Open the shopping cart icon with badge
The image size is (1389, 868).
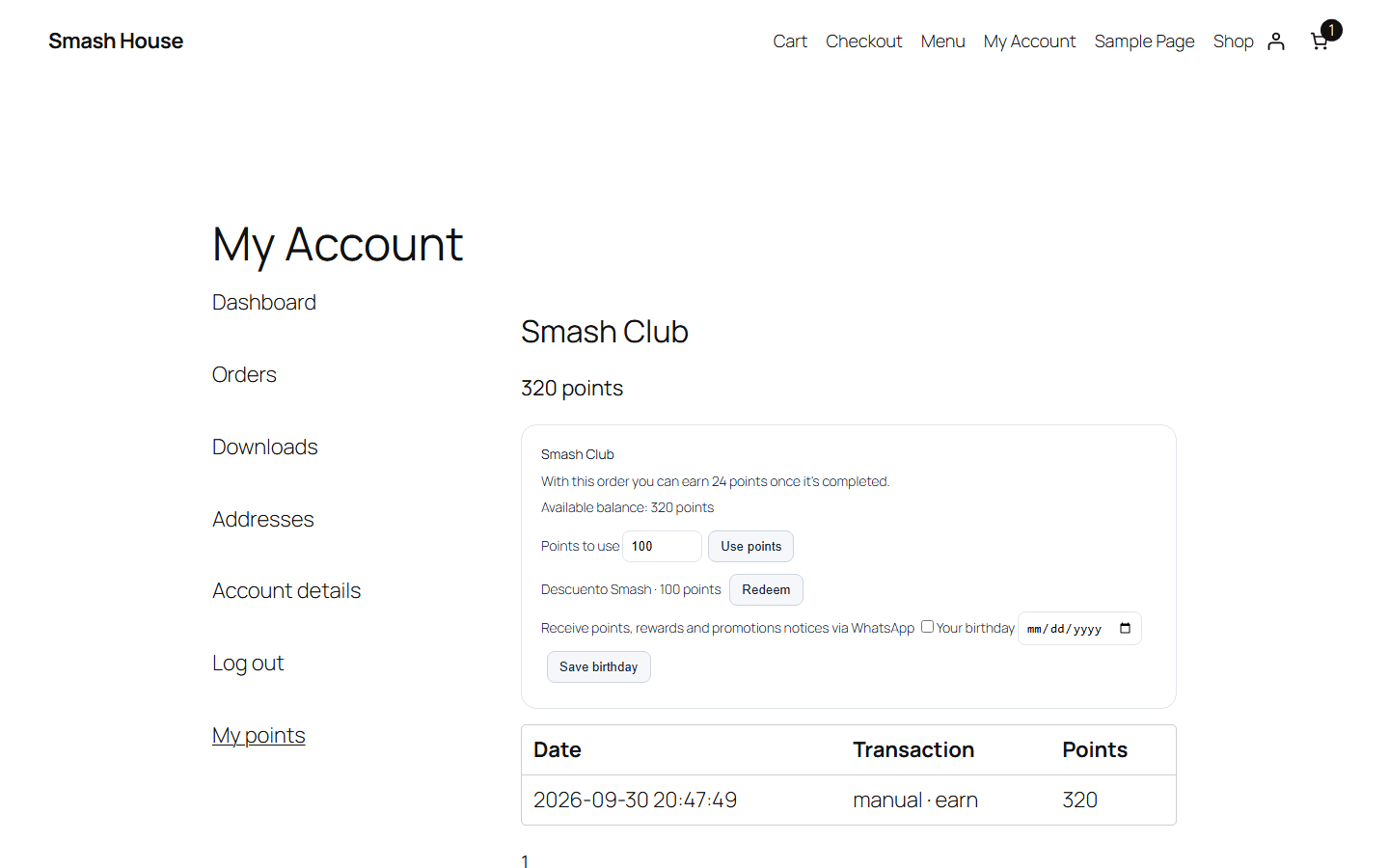(x=1325, y=37)
